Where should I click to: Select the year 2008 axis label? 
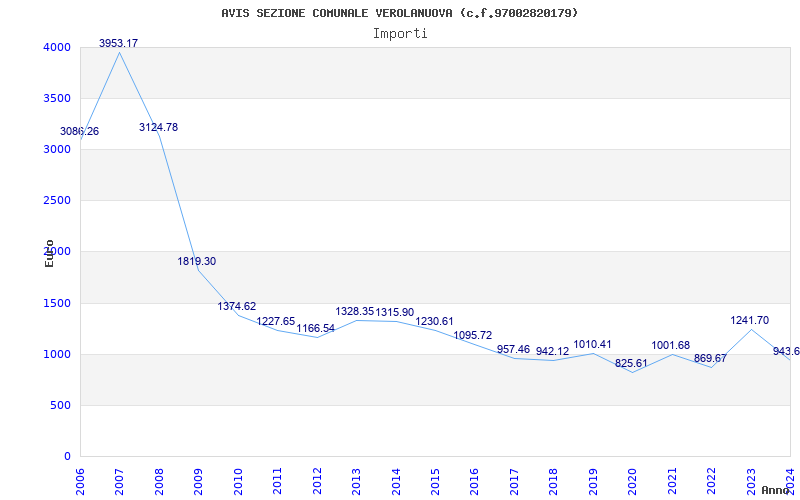pyautogui.click(x=159, y=481)
